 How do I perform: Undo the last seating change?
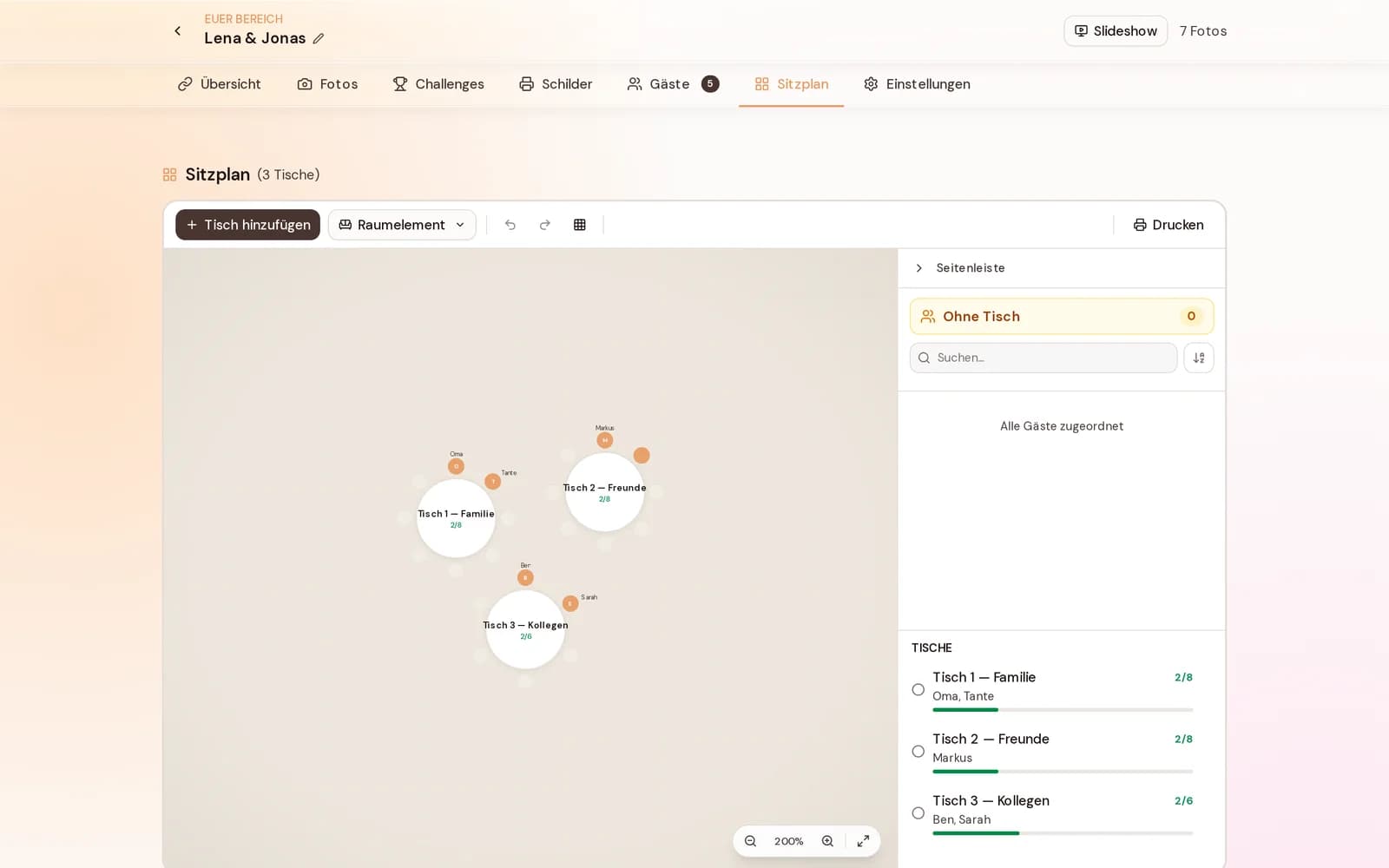[510, 225]
